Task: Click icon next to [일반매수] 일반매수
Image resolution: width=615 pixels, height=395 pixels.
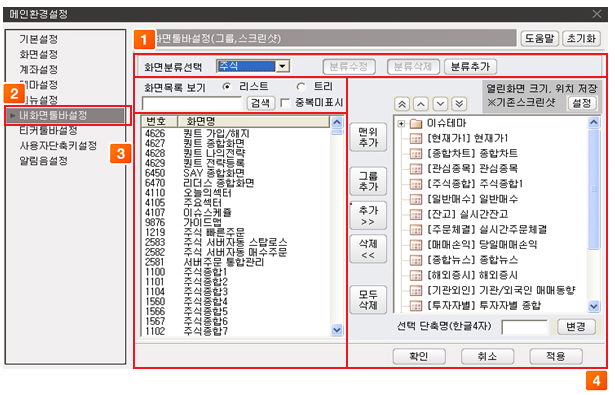Action: [x=415, y=200]
